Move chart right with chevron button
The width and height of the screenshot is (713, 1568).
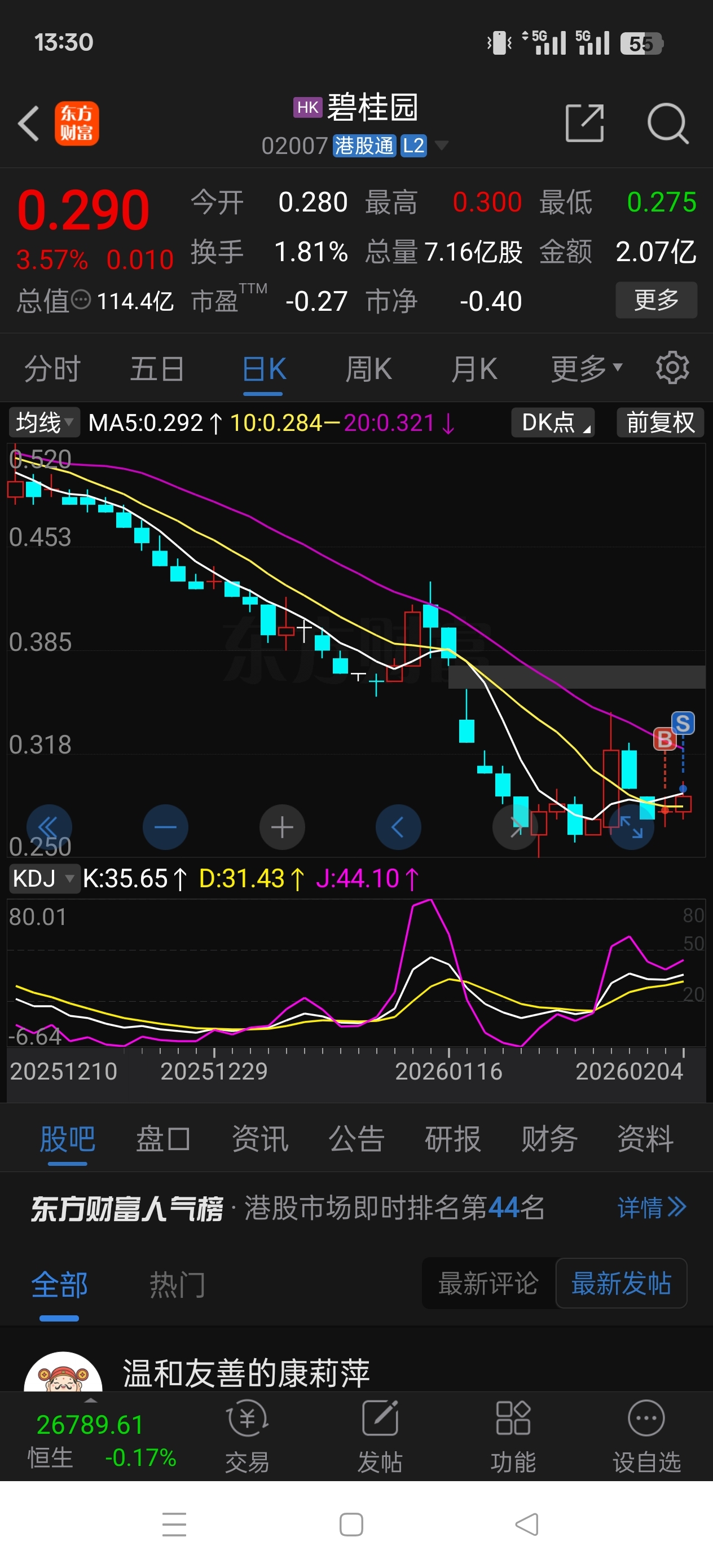click(515, 827)
